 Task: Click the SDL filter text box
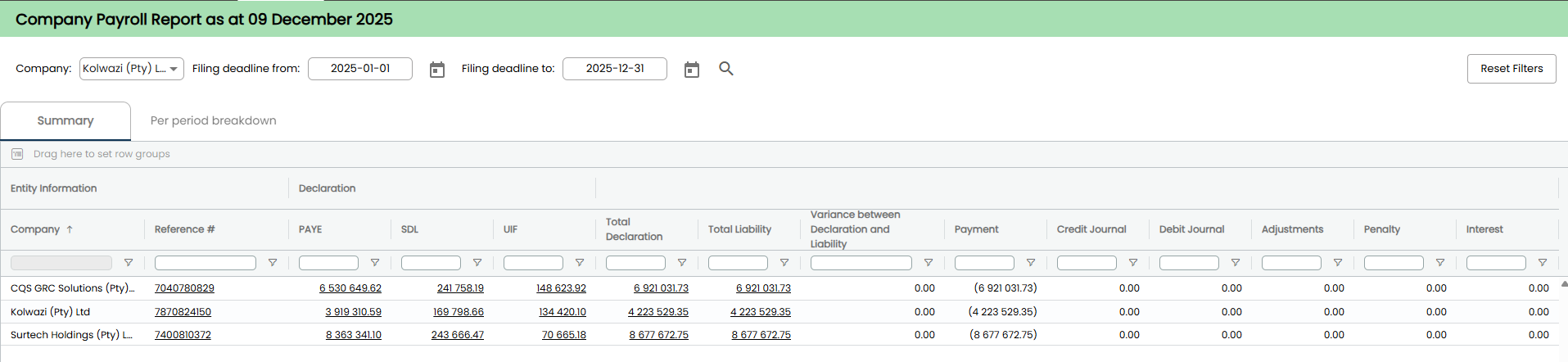coord(431,263)
